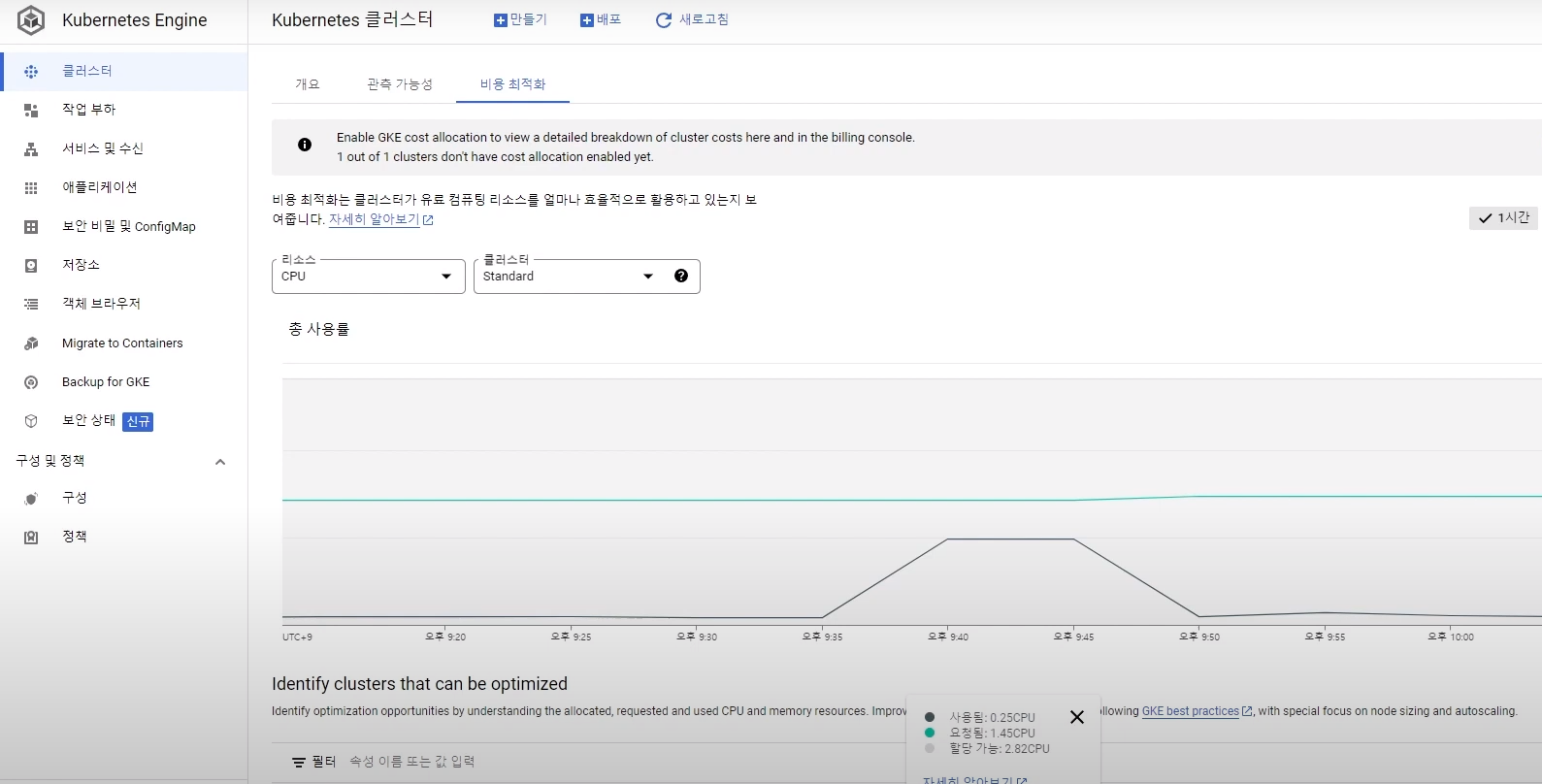Click the 할당 가능: 2.82CPU legend text
The width and height of the screenshot is (1542, 784).
click(1000, 749)
